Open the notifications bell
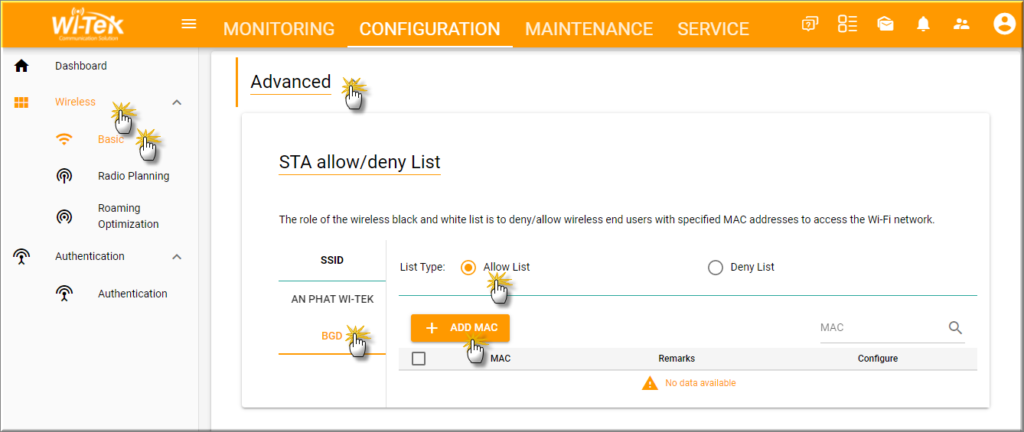 click(923, 24)
